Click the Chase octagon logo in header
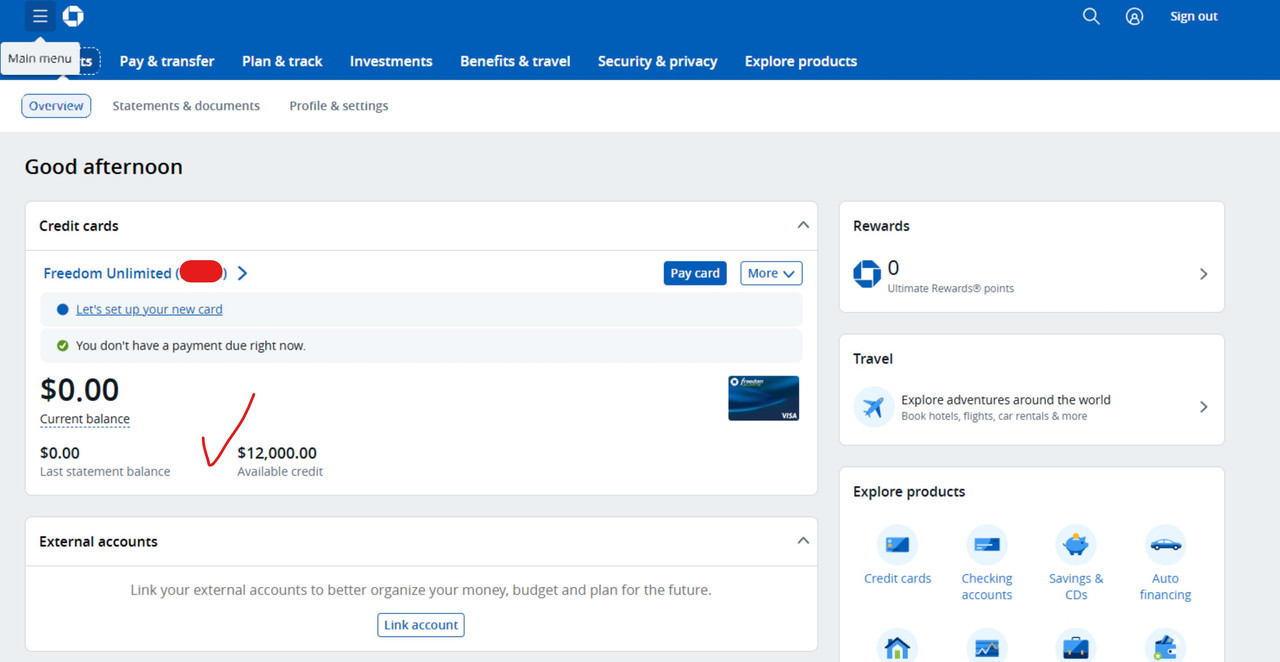 pos(73,16)
